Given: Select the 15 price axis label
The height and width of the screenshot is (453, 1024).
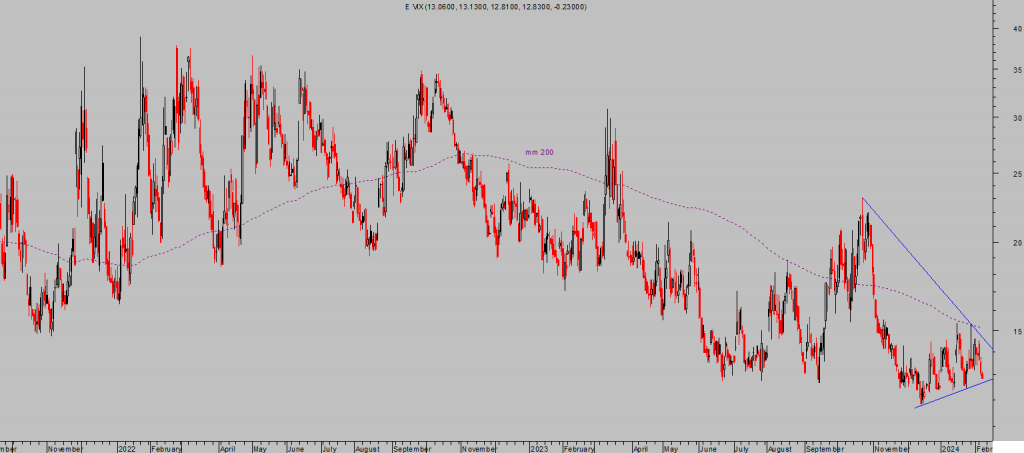Looking at the screenshot, I should [x=1017, y=331].
